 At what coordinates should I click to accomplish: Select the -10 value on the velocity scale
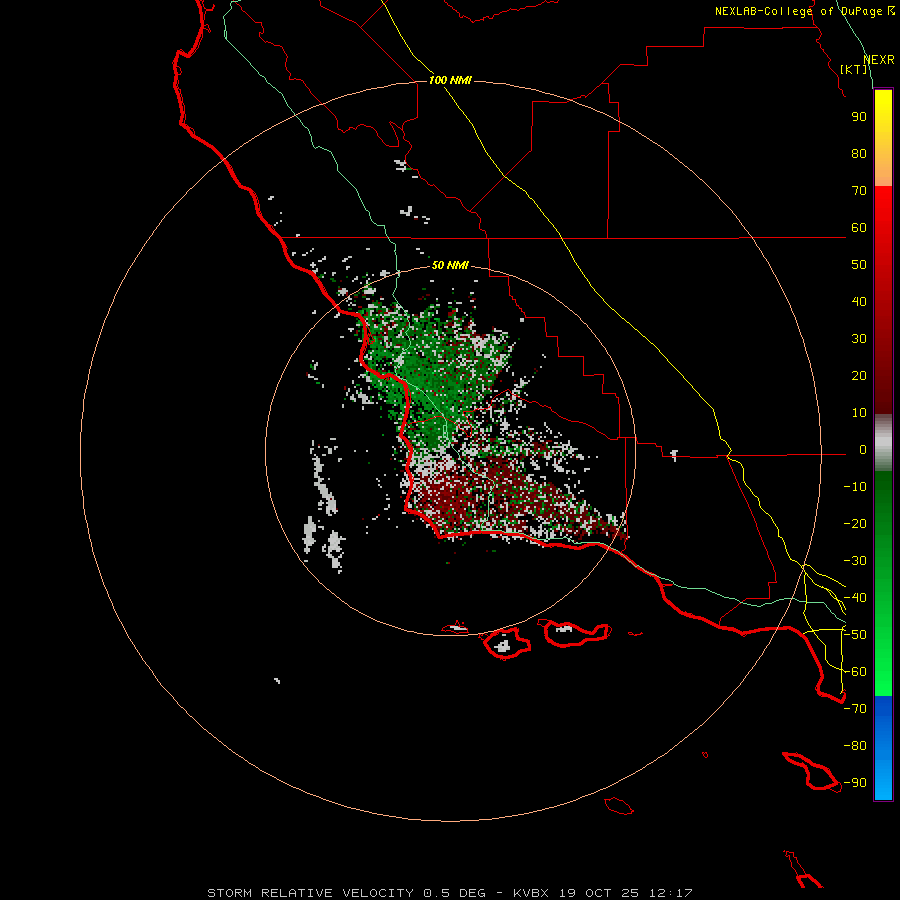(855, 487)
